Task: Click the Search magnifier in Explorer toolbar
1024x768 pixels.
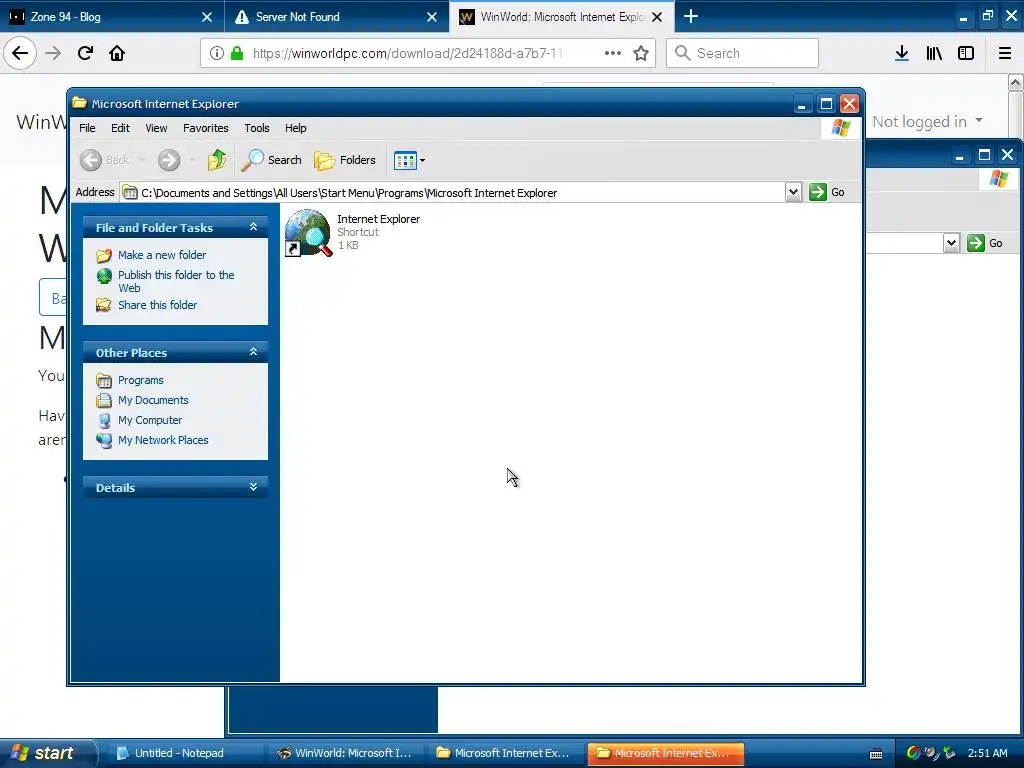Action: pos(272,160)
